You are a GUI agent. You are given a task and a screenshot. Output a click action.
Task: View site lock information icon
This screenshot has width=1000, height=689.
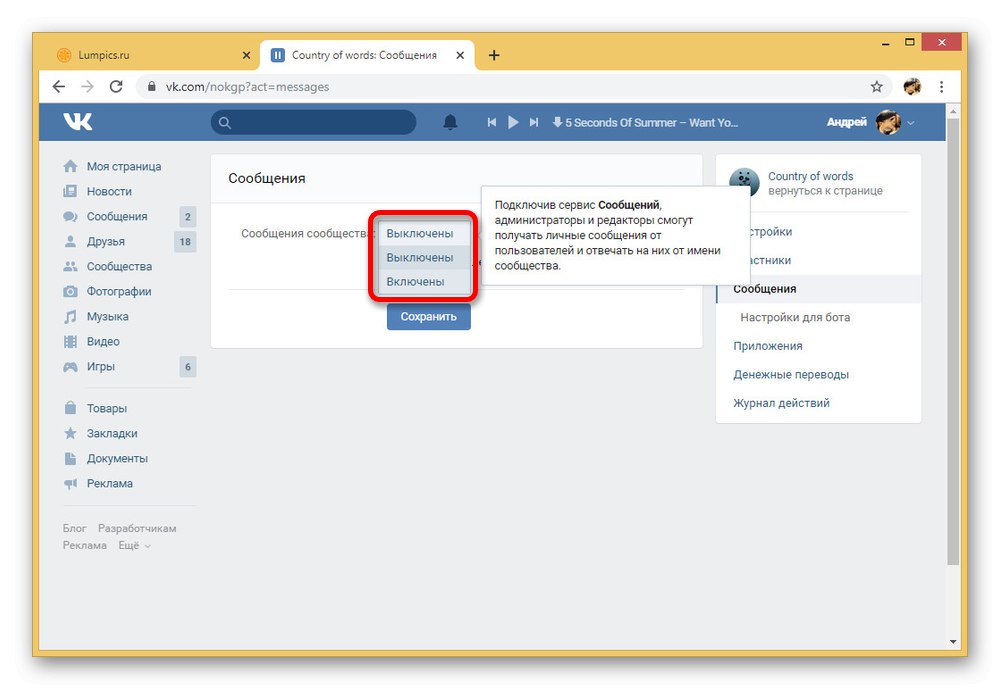click(152, 86)
